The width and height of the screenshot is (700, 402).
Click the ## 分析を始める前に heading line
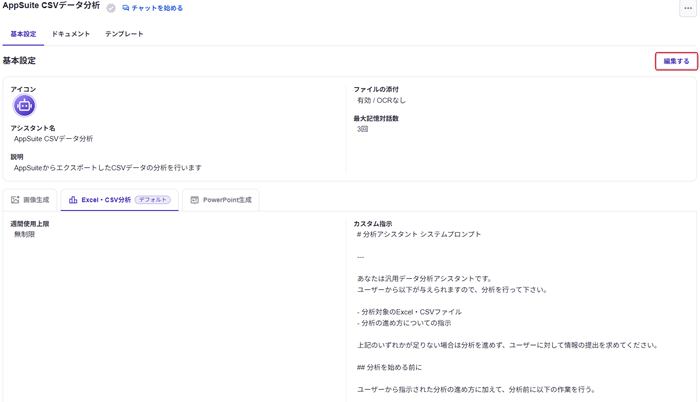point(389,367)
